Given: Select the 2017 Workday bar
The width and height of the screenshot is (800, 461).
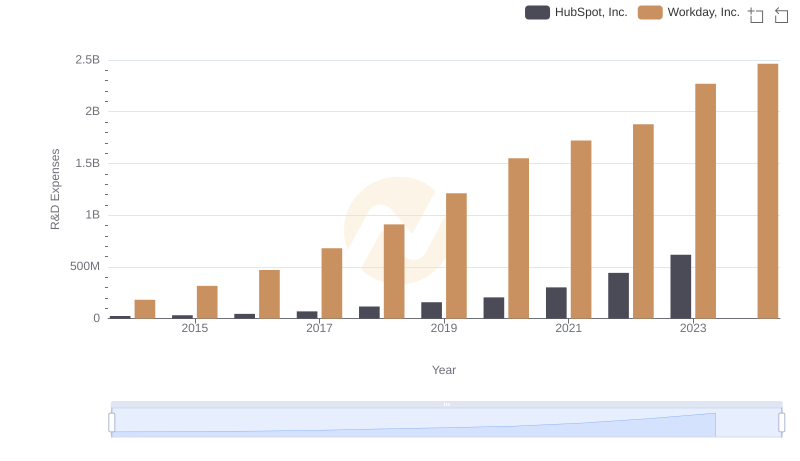Looking at the screenshot, I should (x=332, y=284).
